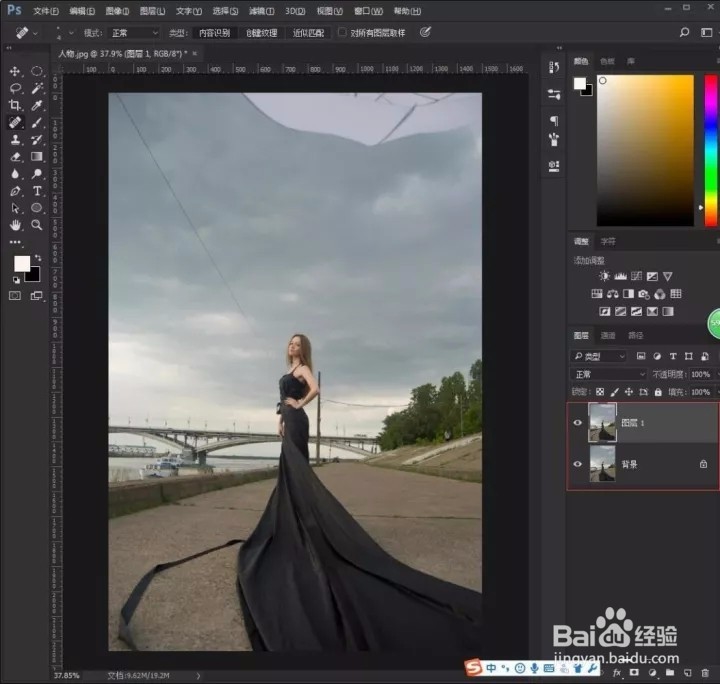The image size is (720, 684).
Task: Select the Dodge tool
Action: tap(37, 174)
